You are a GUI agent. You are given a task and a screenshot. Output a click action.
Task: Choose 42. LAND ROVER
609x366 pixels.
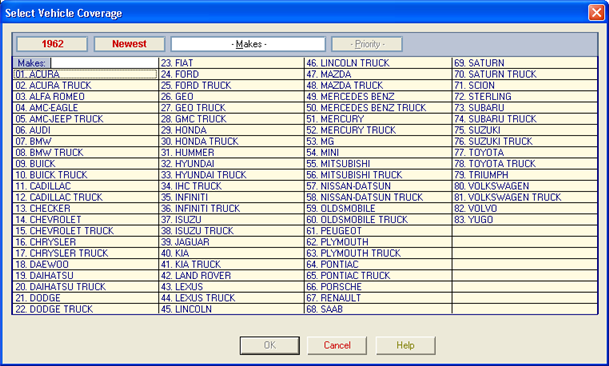pos(231,275)
